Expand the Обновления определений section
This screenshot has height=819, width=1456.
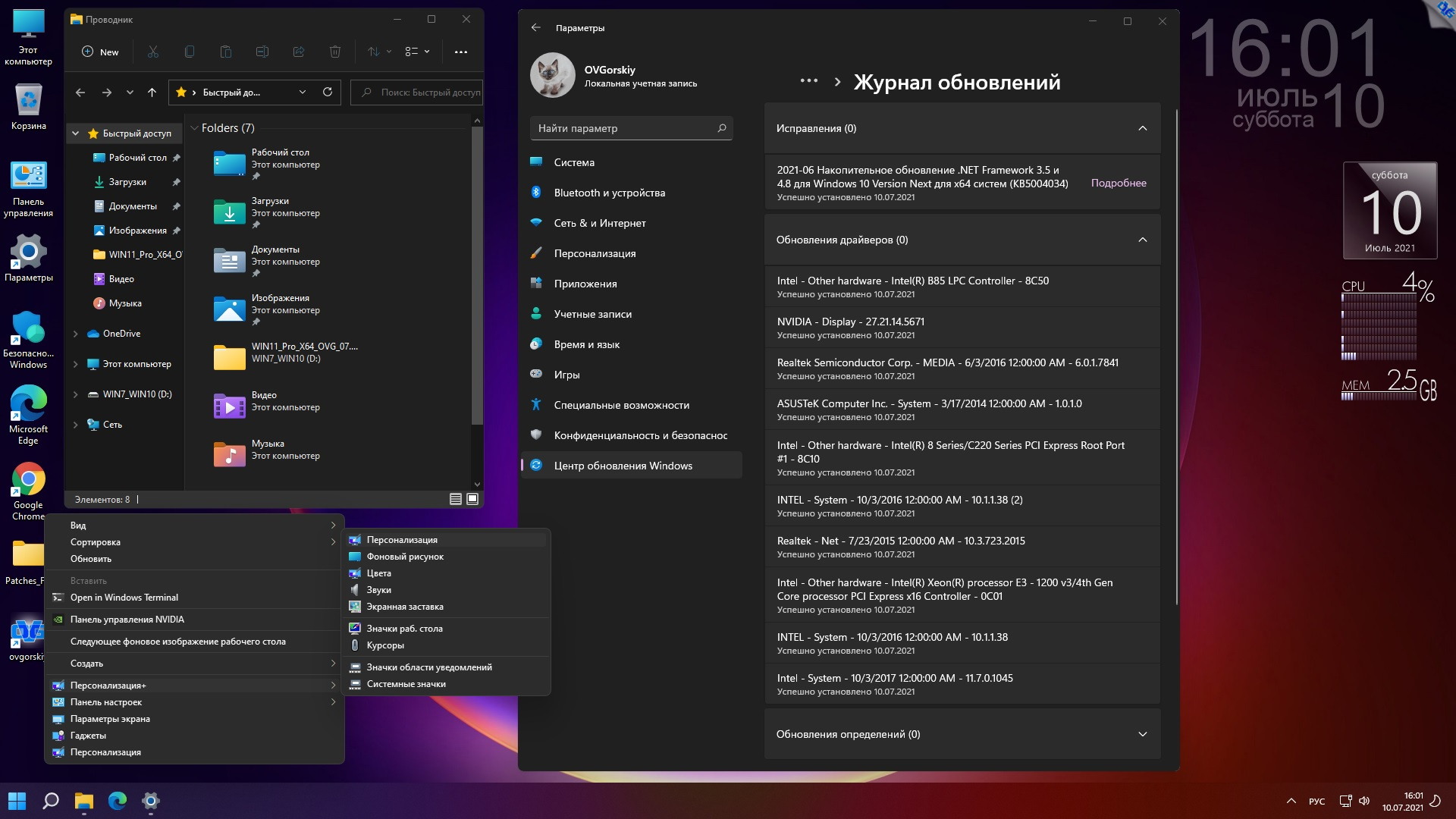[x=1142, y=734]
